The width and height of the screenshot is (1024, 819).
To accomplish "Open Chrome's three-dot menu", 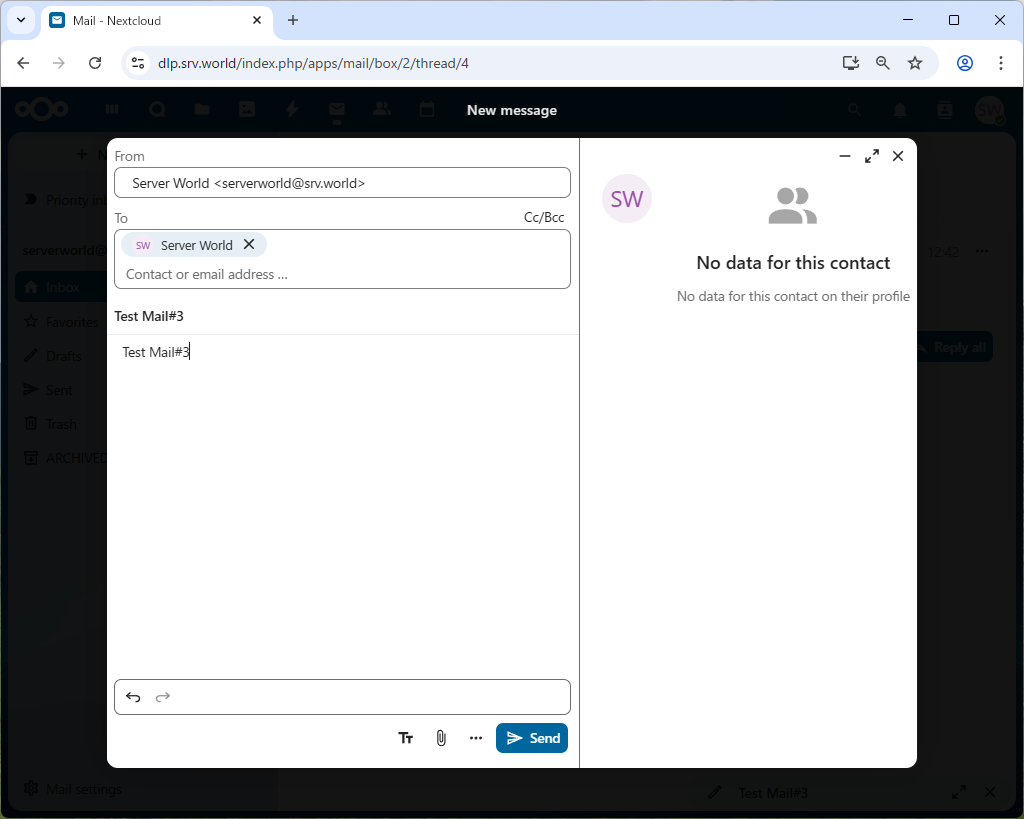I will tap(1001, 63).
